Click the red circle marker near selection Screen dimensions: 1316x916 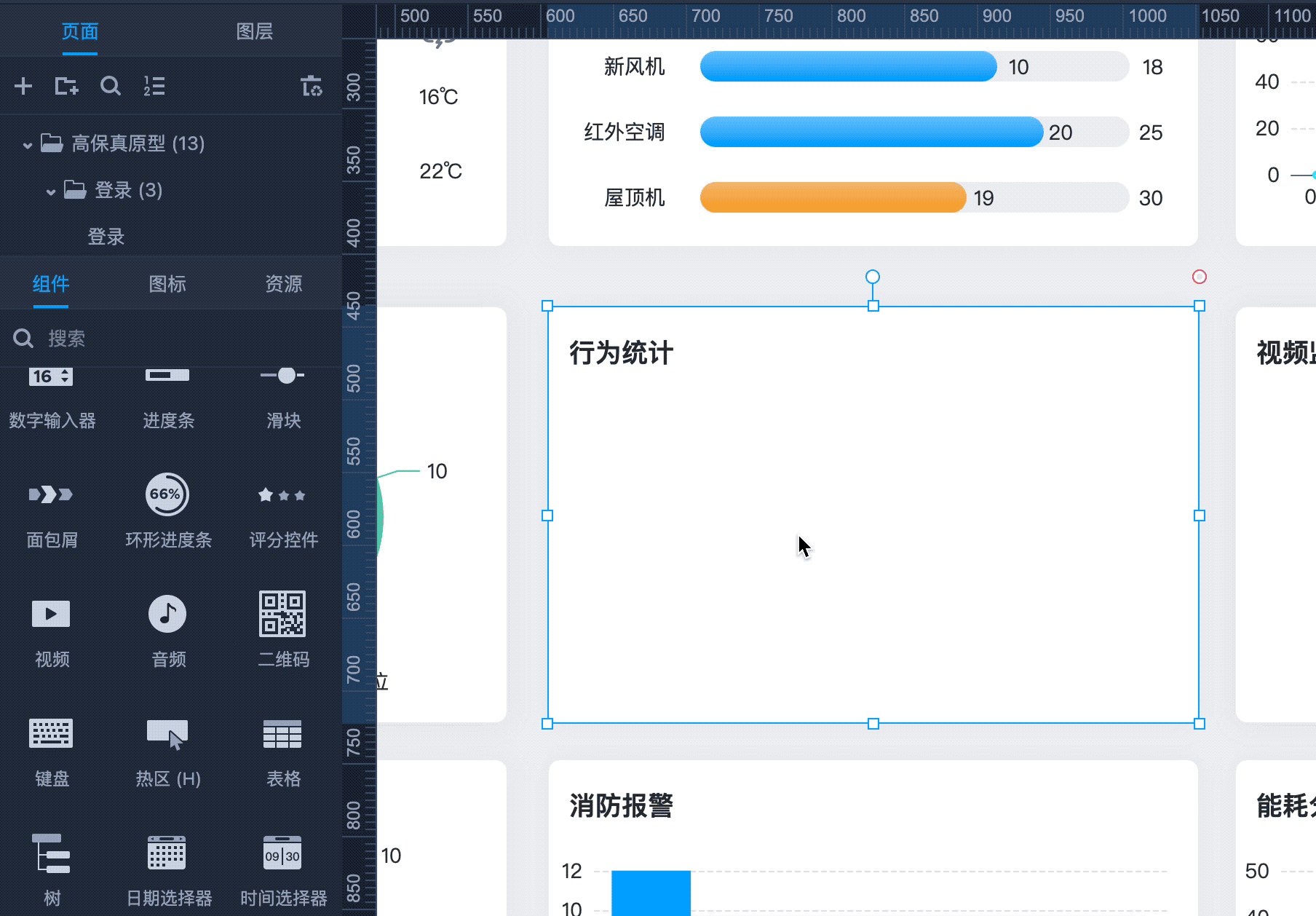tap(1200, 277)
